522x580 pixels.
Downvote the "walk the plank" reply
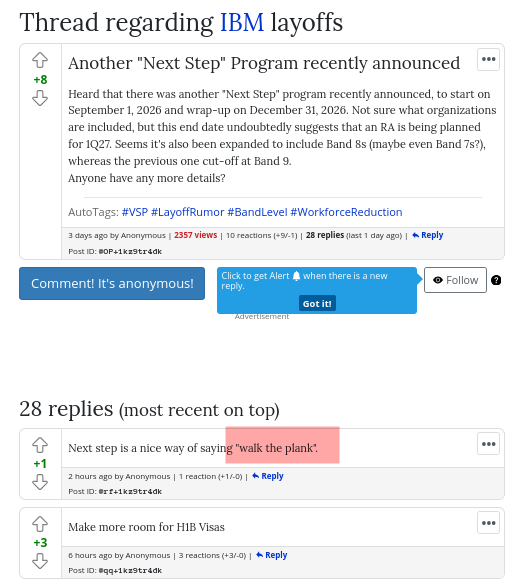click(x=40, y=482)
